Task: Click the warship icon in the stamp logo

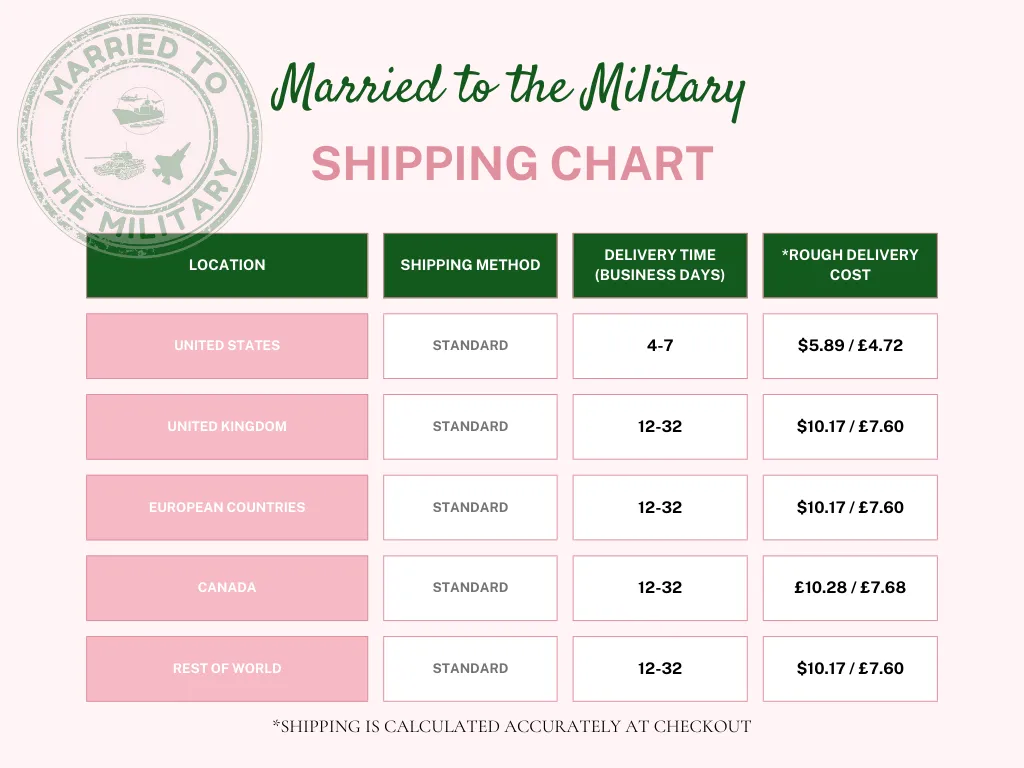Action: tap(137, 108)
